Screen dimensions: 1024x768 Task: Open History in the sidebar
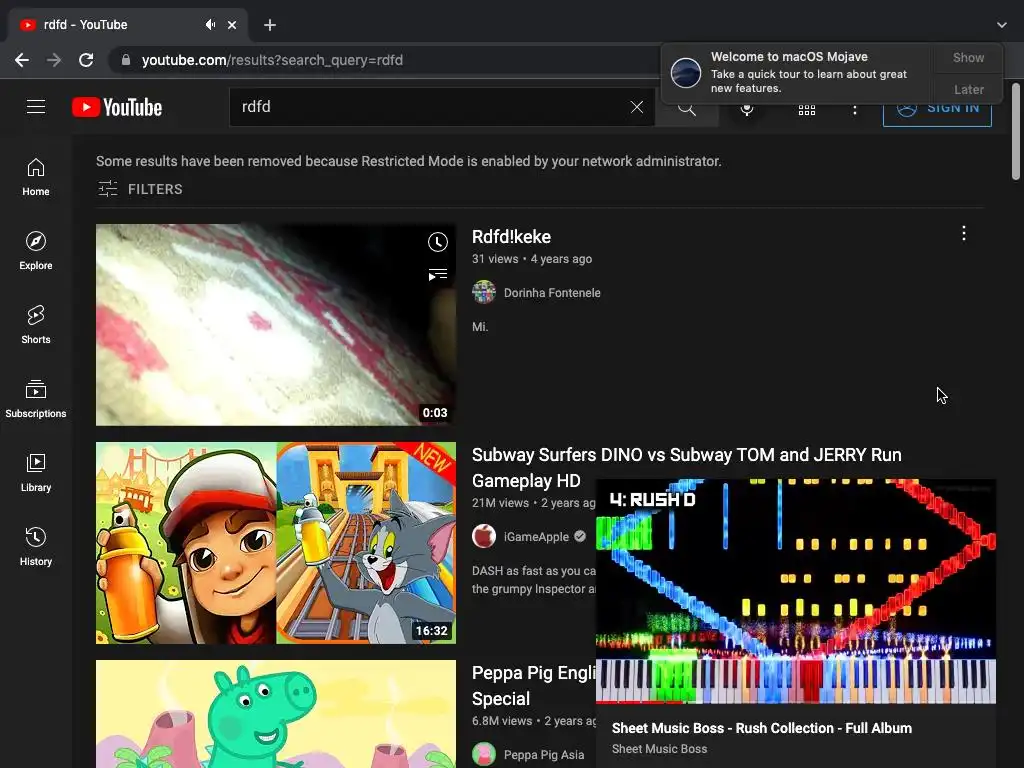(x=36, y=547)
